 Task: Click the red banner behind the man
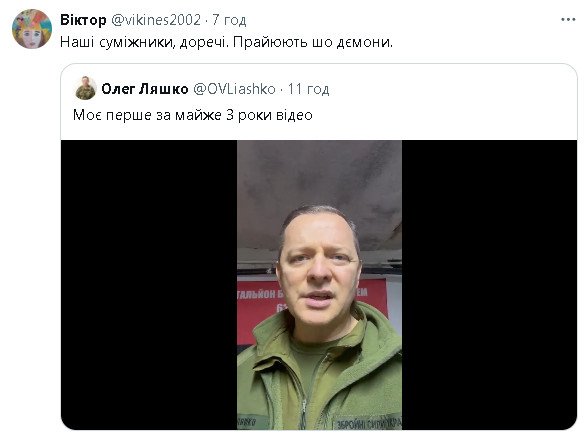click(259, 309)
